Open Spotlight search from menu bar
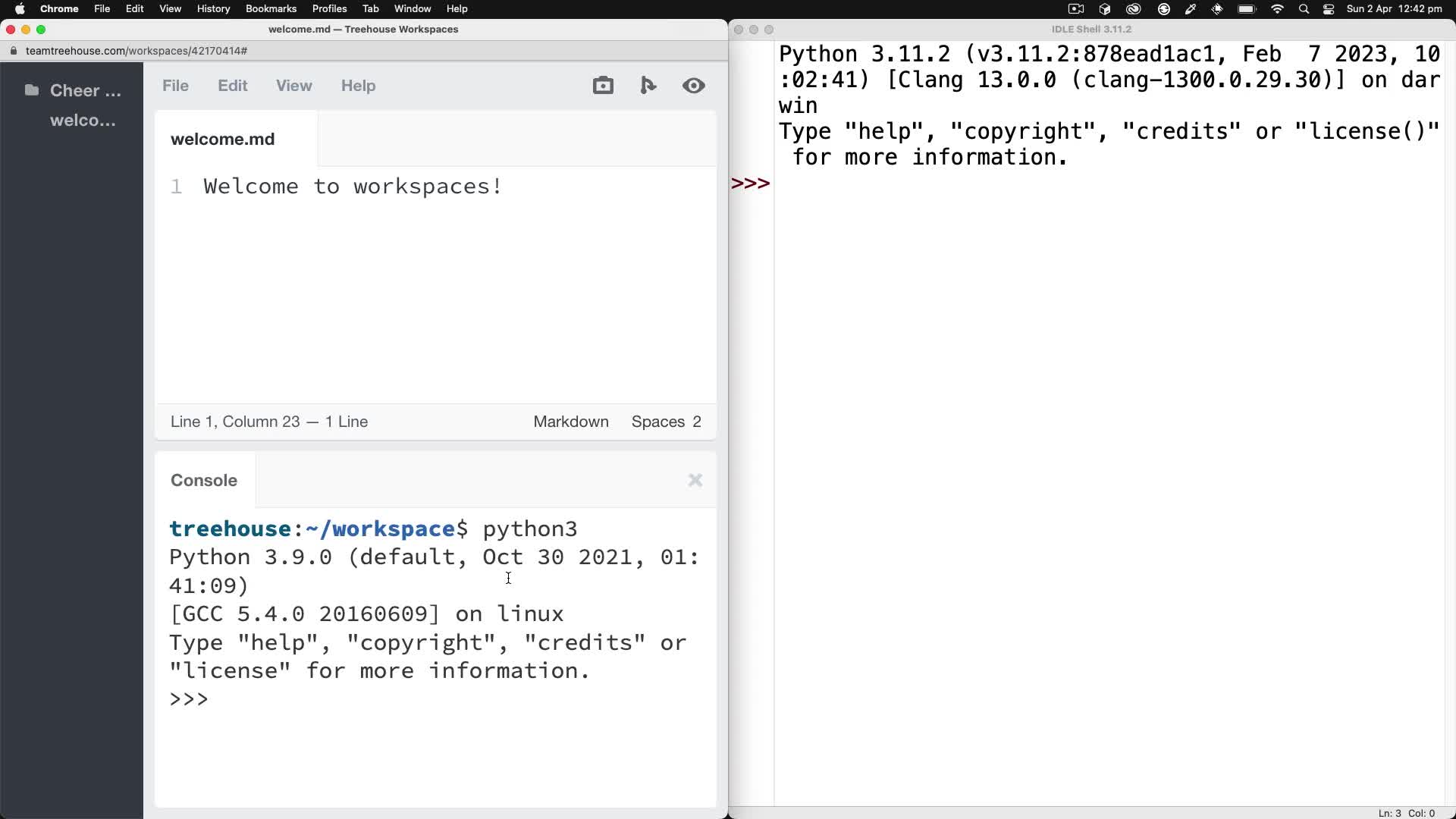 1304,8
